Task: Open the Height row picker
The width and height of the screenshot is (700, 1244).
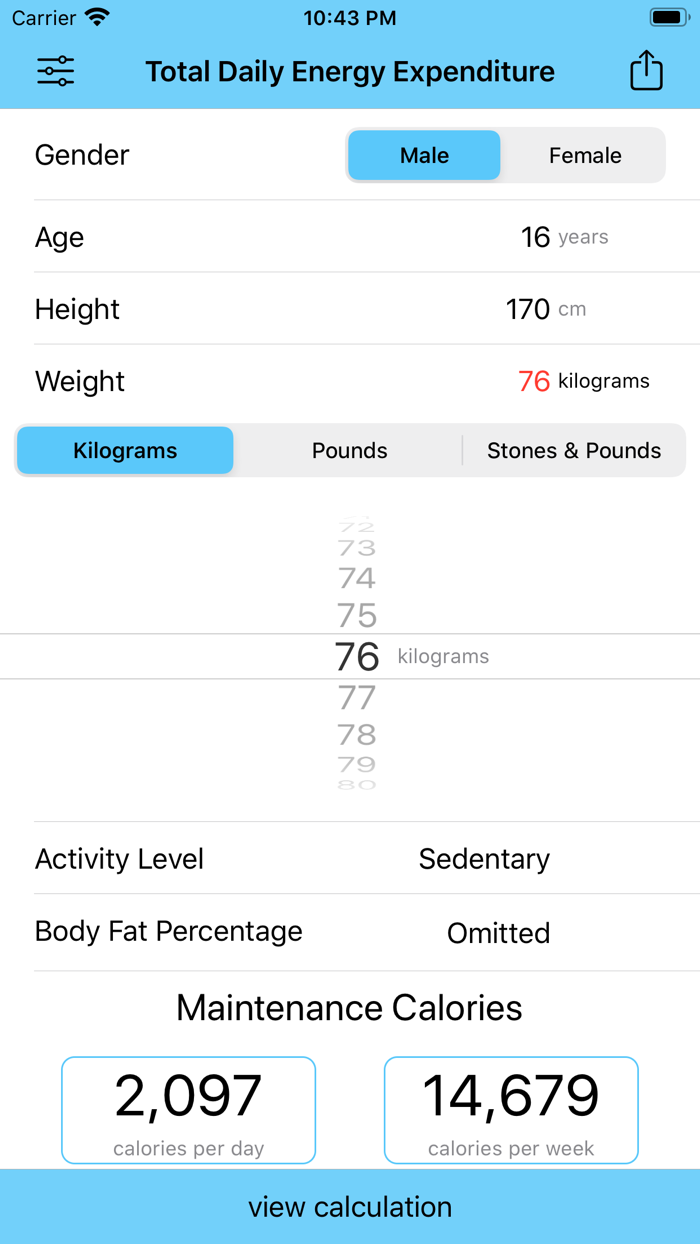Action: [350, 309]
